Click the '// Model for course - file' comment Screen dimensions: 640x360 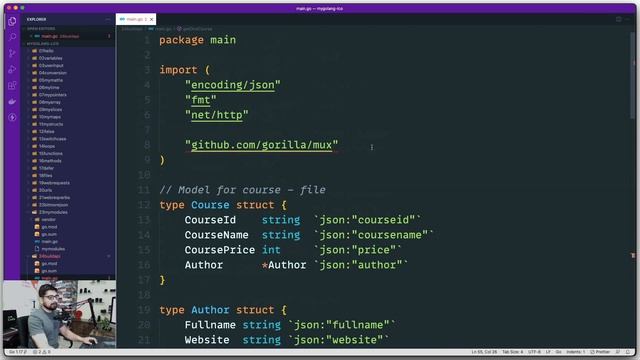pos(242,190)
